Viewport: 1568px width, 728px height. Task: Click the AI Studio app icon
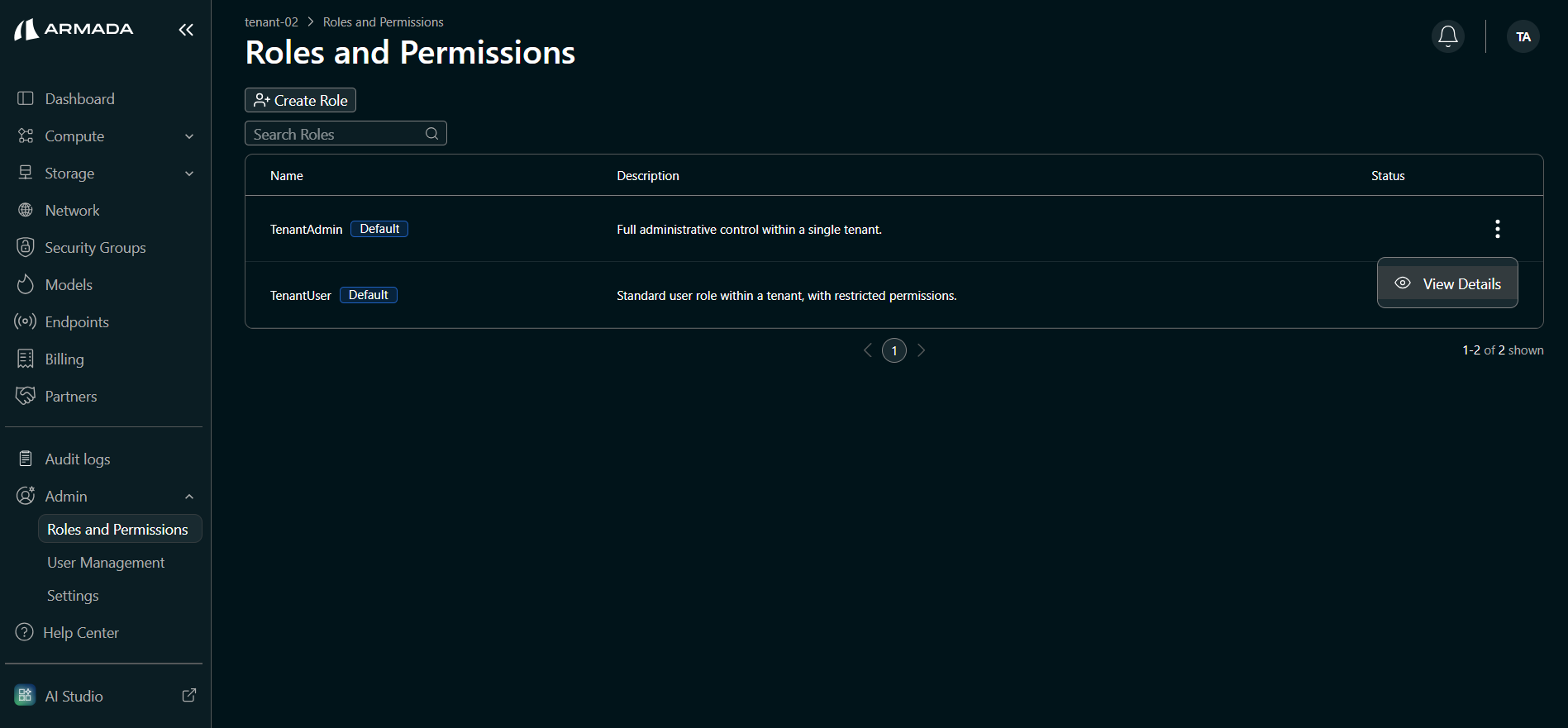point(25,696)
